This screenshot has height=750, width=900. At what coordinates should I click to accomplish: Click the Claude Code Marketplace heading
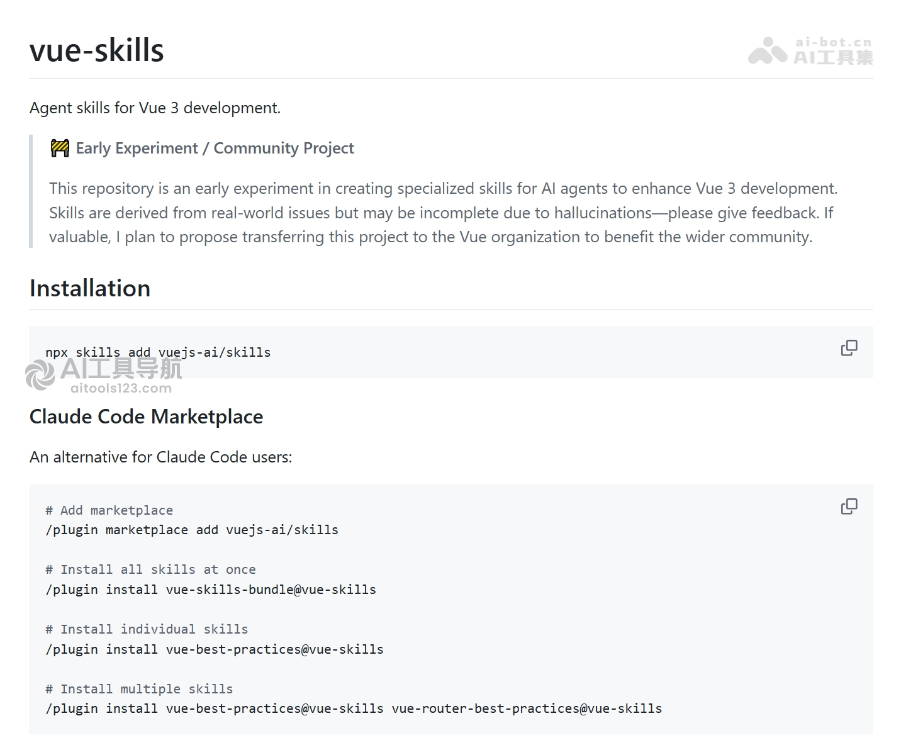coord(146,417)
